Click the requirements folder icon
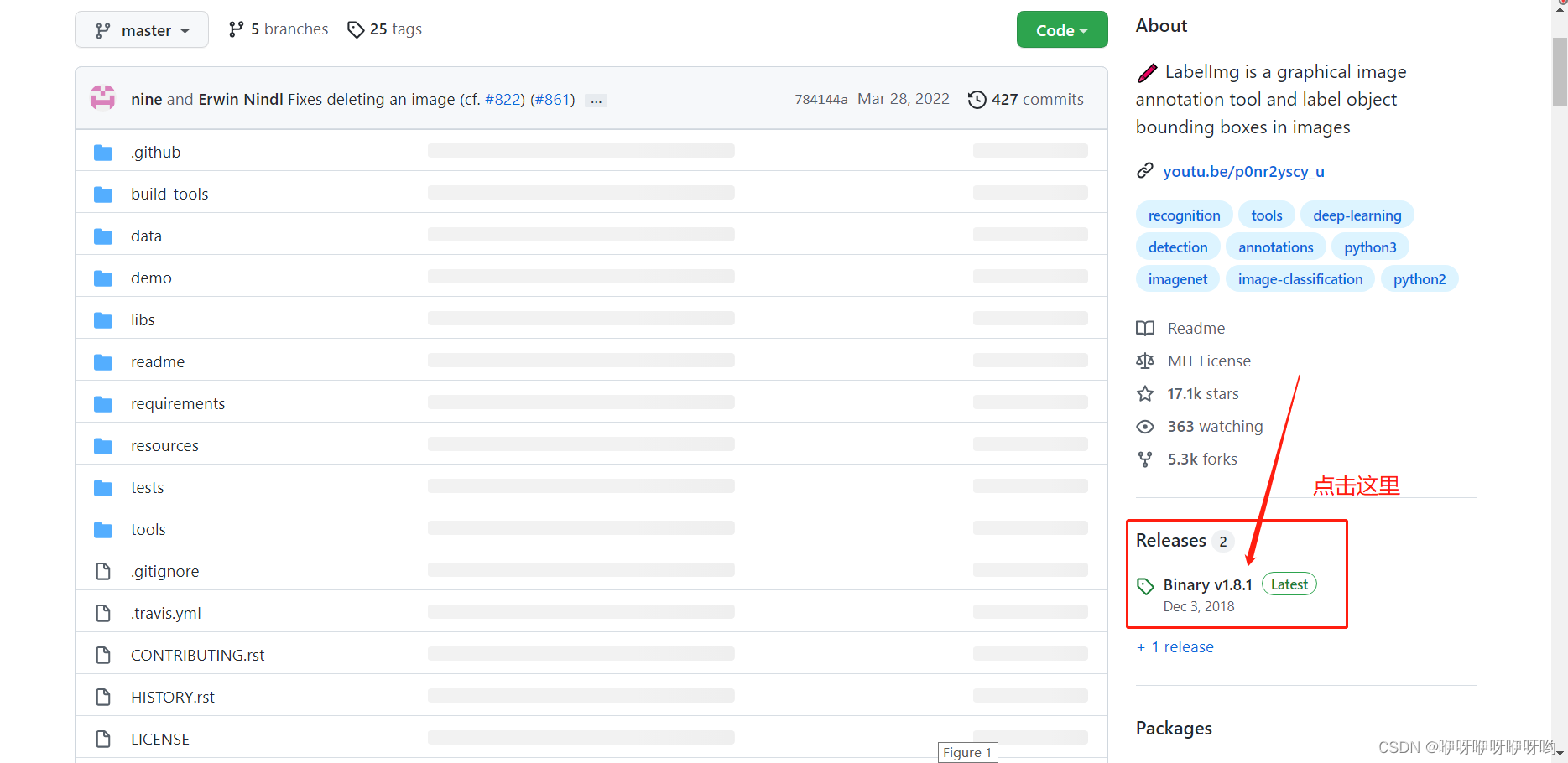 [103, 403]
